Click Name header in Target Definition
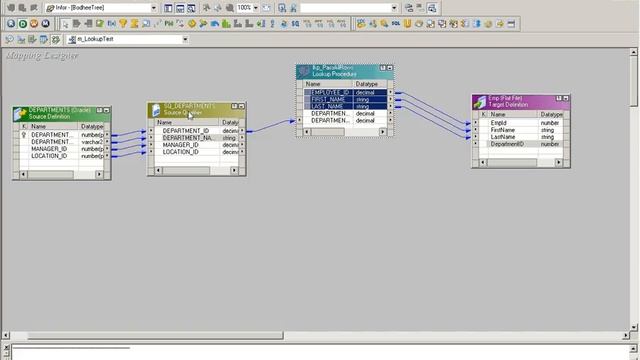This screenshot has width=640, height=360. (513, 115)
